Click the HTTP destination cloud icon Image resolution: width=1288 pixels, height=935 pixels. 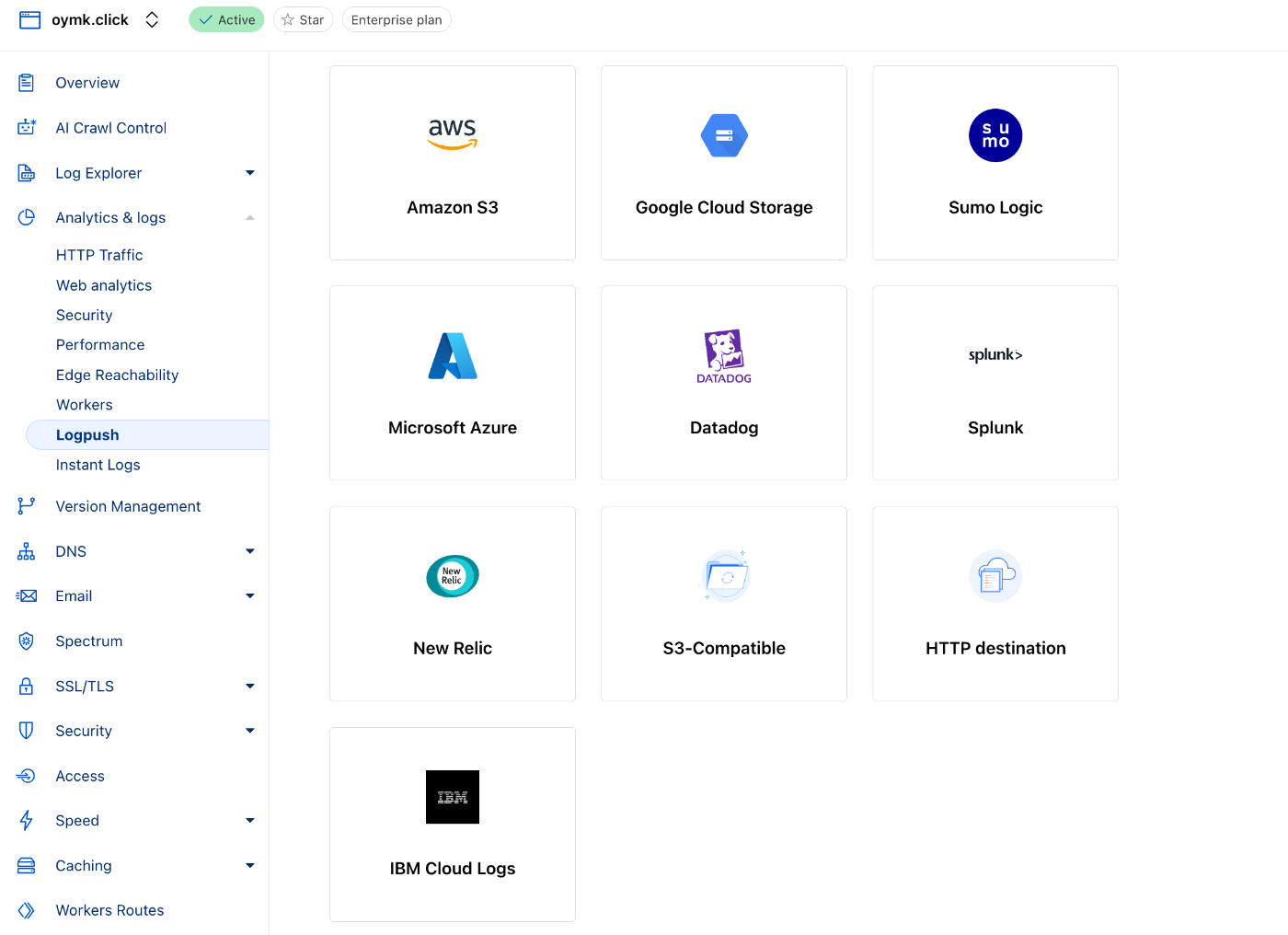pos(995,576)
